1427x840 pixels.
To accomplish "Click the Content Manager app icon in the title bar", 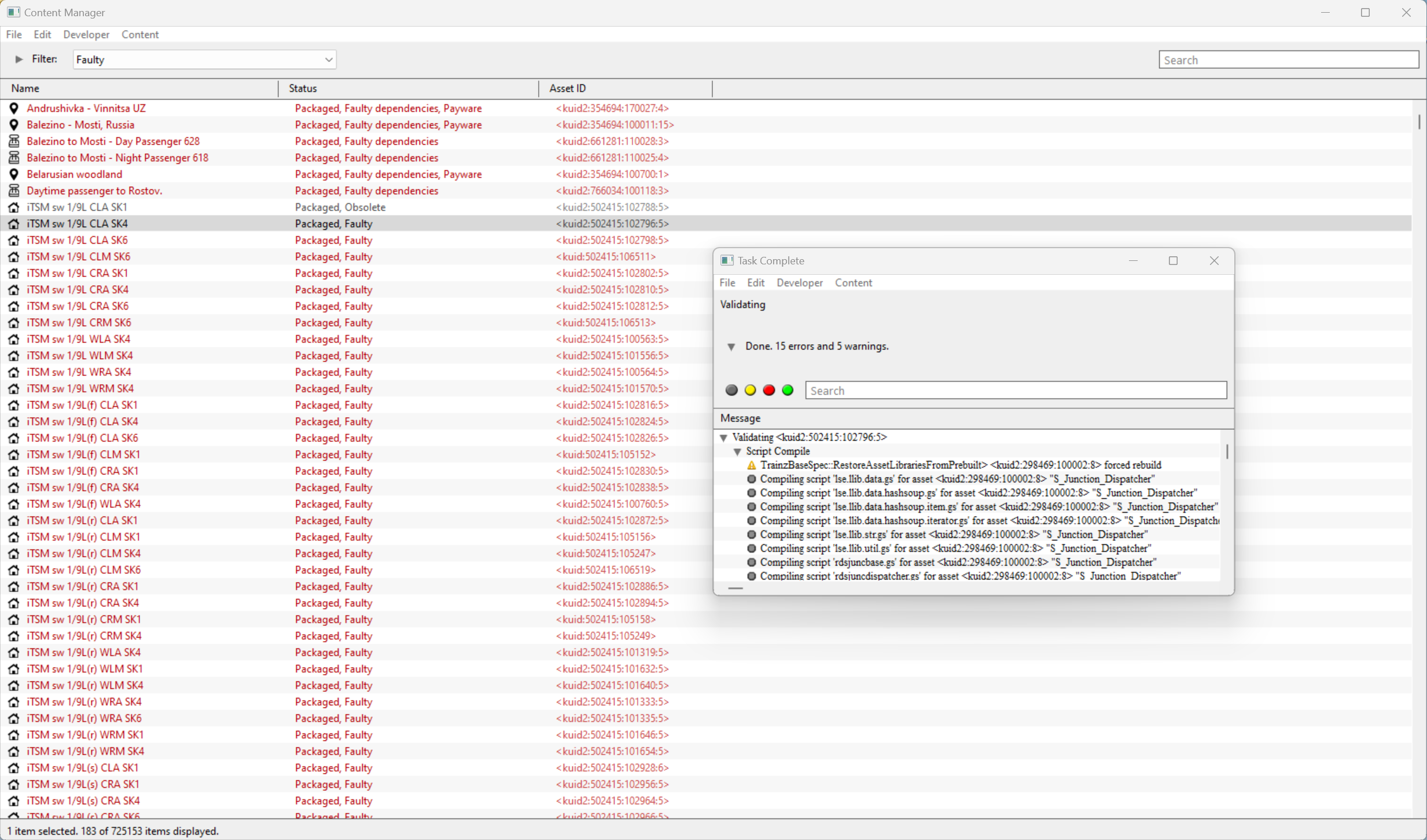I will point(13,12).
